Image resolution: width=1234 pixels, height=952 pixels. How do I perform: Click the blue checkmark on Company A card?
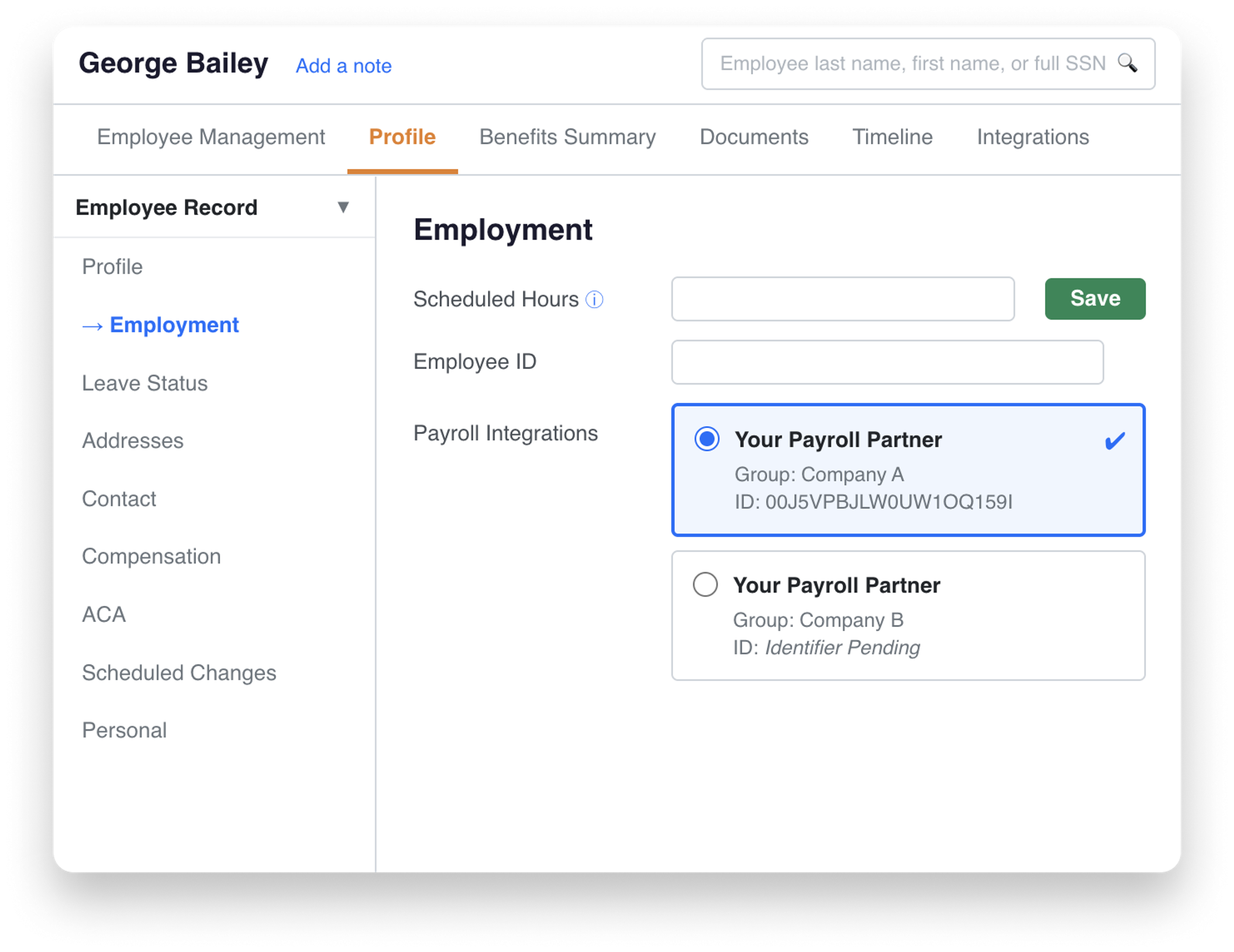pyautogui.click(x=1115, y=440)
